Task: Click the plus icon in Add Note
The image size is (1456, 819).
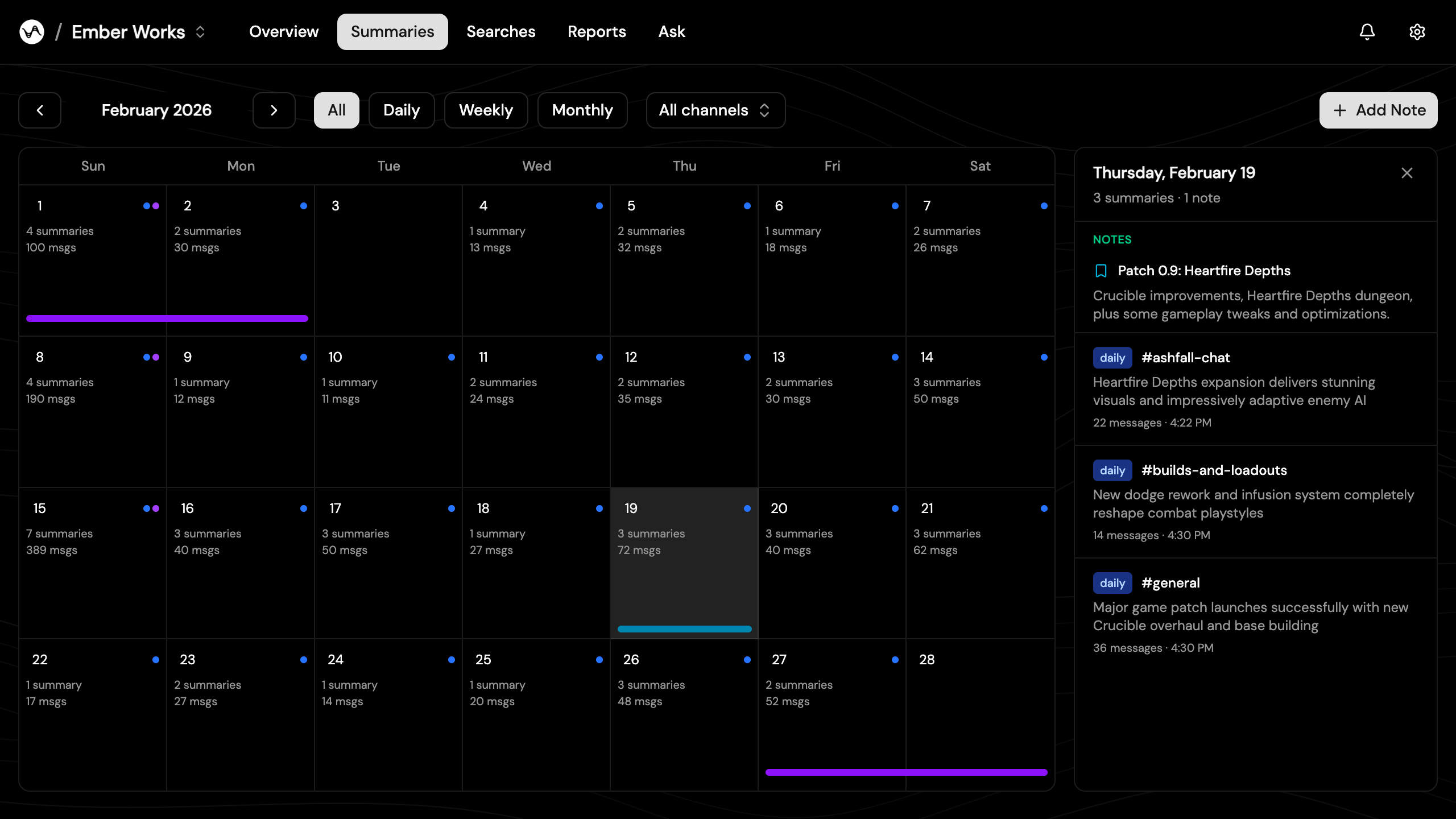Action: 1340,110
